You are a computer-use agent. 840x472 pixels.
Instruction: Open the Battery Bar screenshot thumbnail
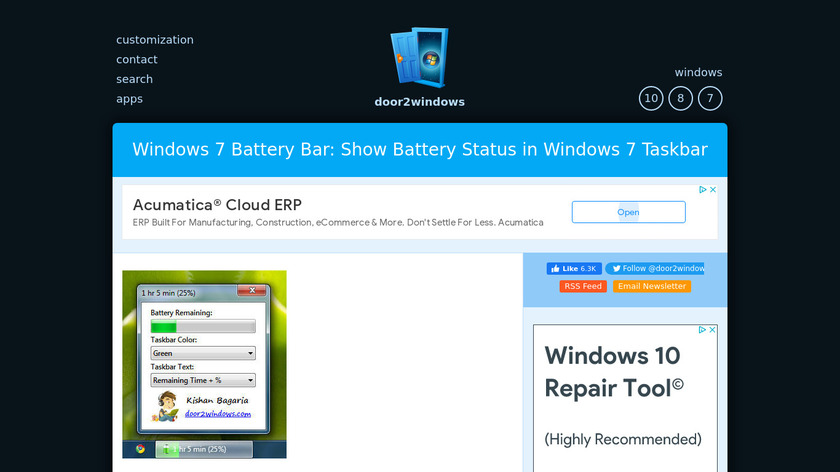point(204,364)
